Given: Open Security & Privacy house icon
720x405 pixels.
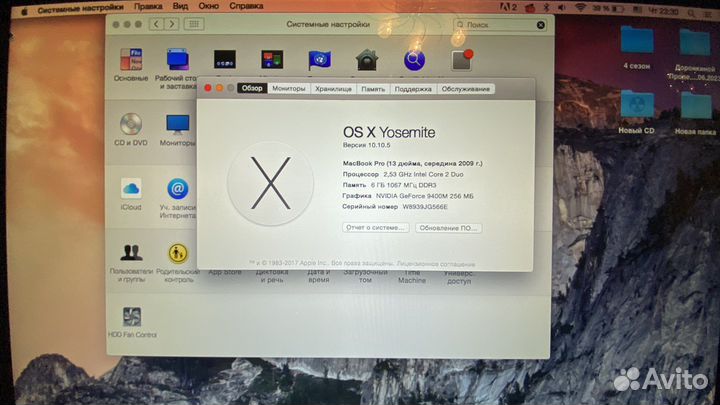Looking at the screenshot, I should point(366,60).
